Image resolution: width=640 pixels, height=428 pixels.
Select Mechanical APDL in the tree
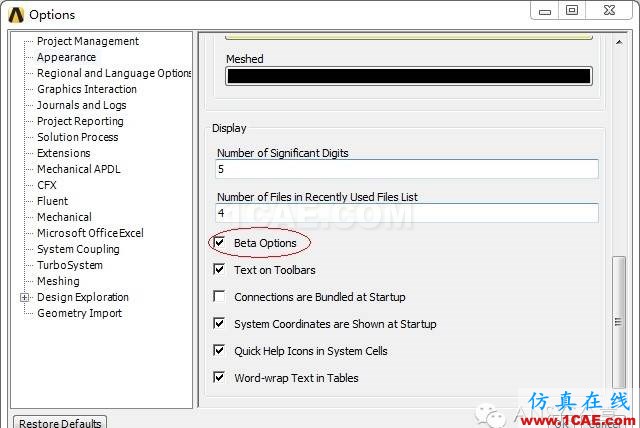point(79,169)
